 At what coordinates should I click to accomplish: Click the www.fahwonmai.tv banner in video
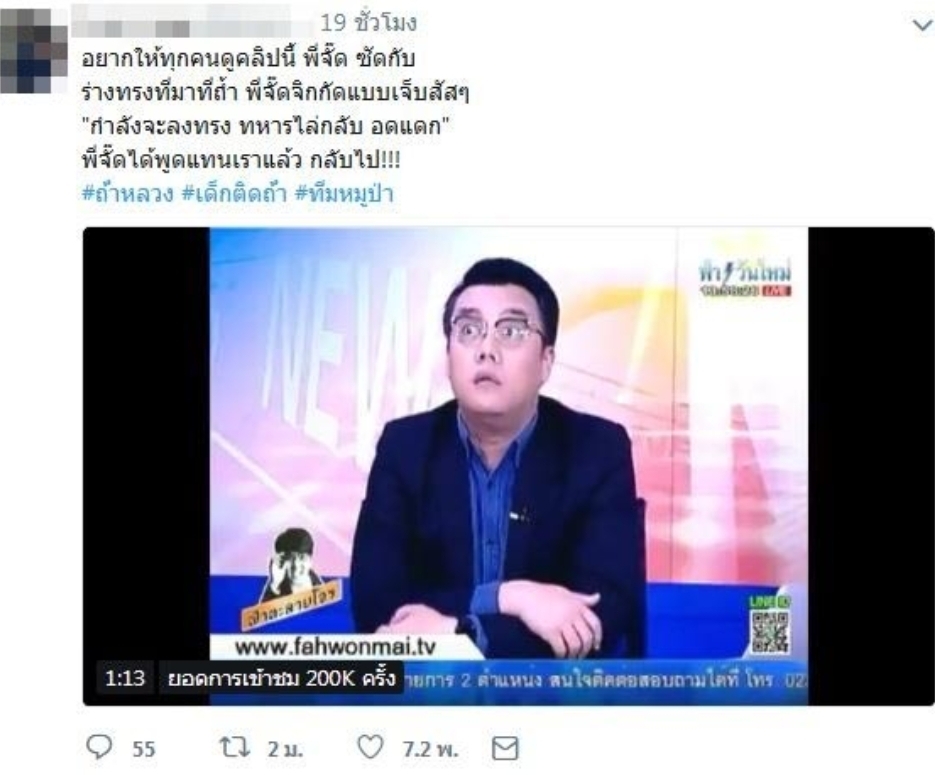[335, 646]
